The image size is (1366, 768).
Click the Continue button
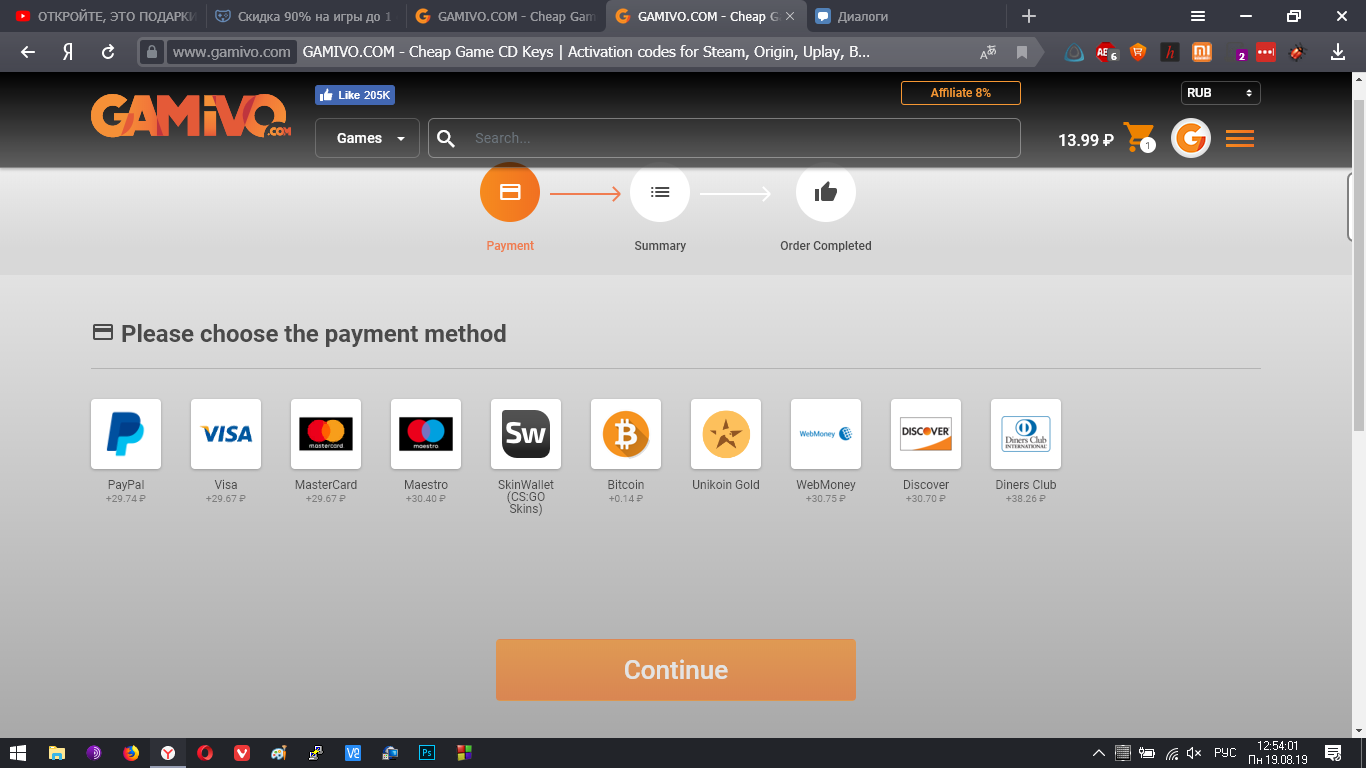pyautogui.click(x=676, y=670)
